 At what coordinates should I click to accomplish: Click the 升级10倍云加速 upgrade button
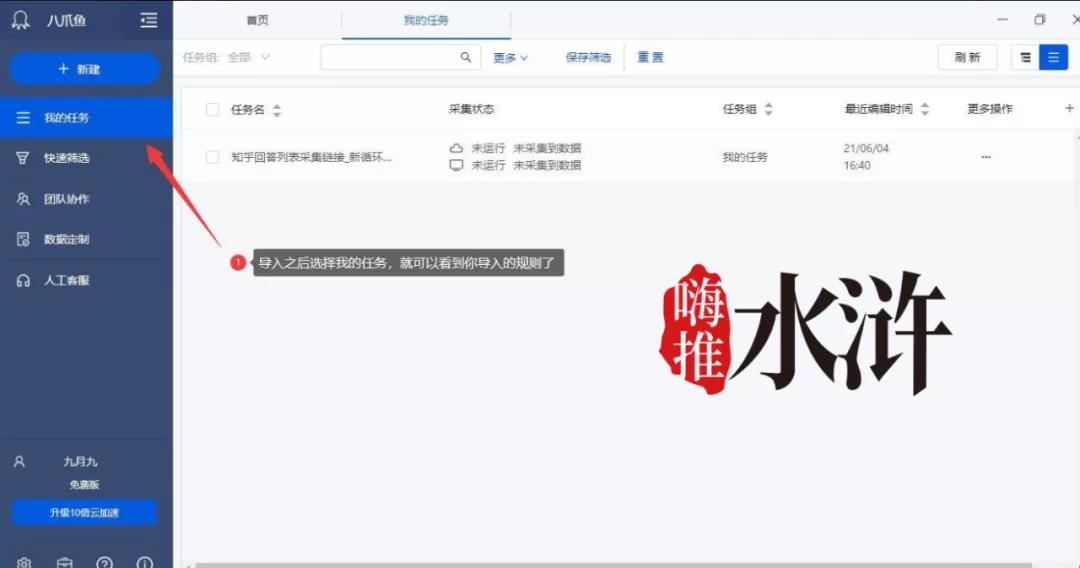[84, 513]
